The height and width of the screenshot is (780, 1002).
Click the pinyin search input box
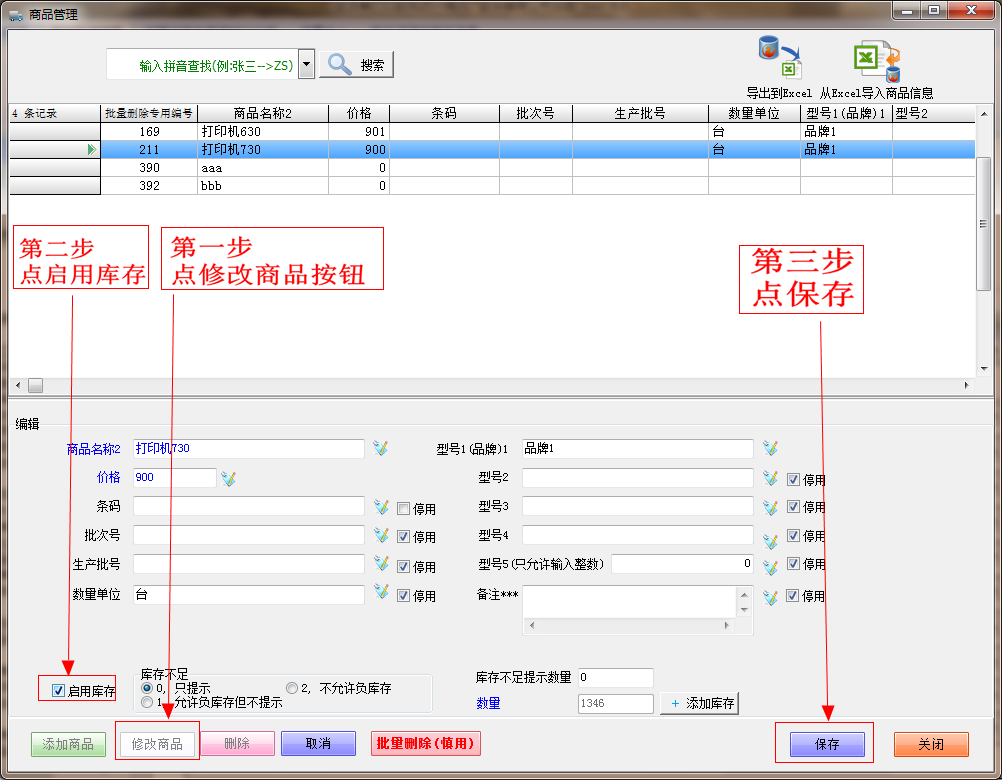pos(203,65)
